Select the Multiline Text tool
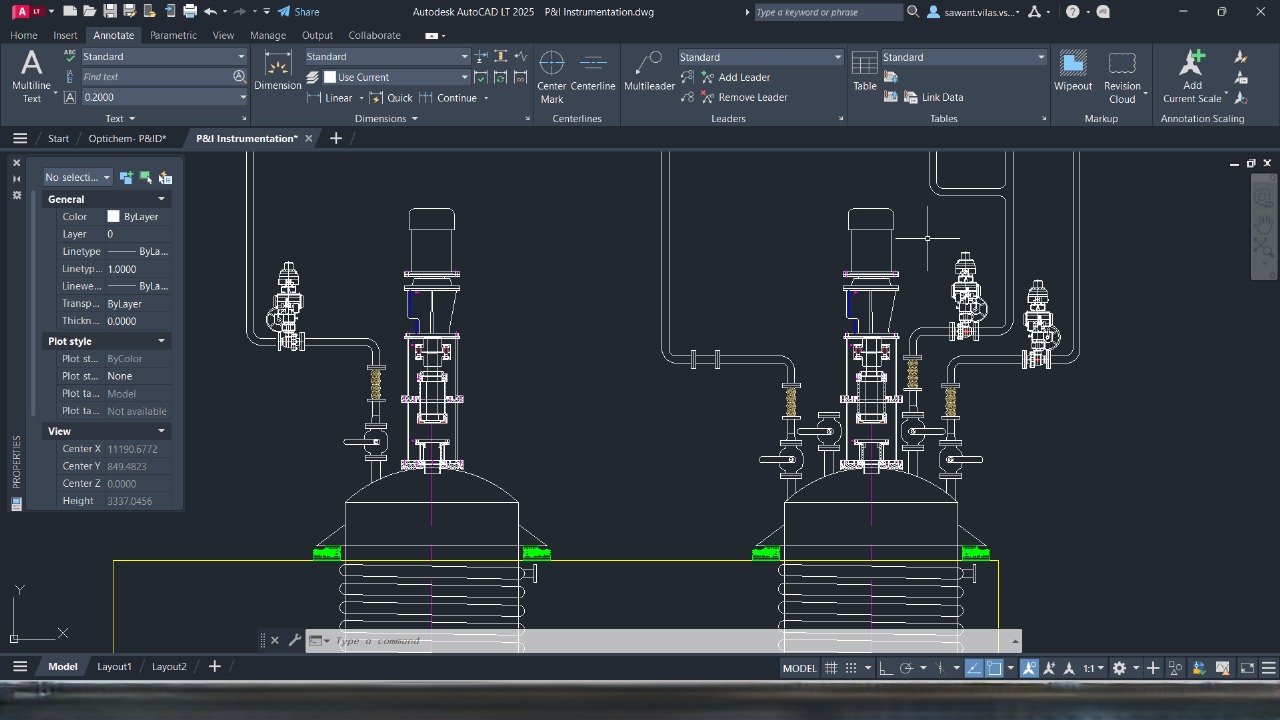 coord(31,76)
